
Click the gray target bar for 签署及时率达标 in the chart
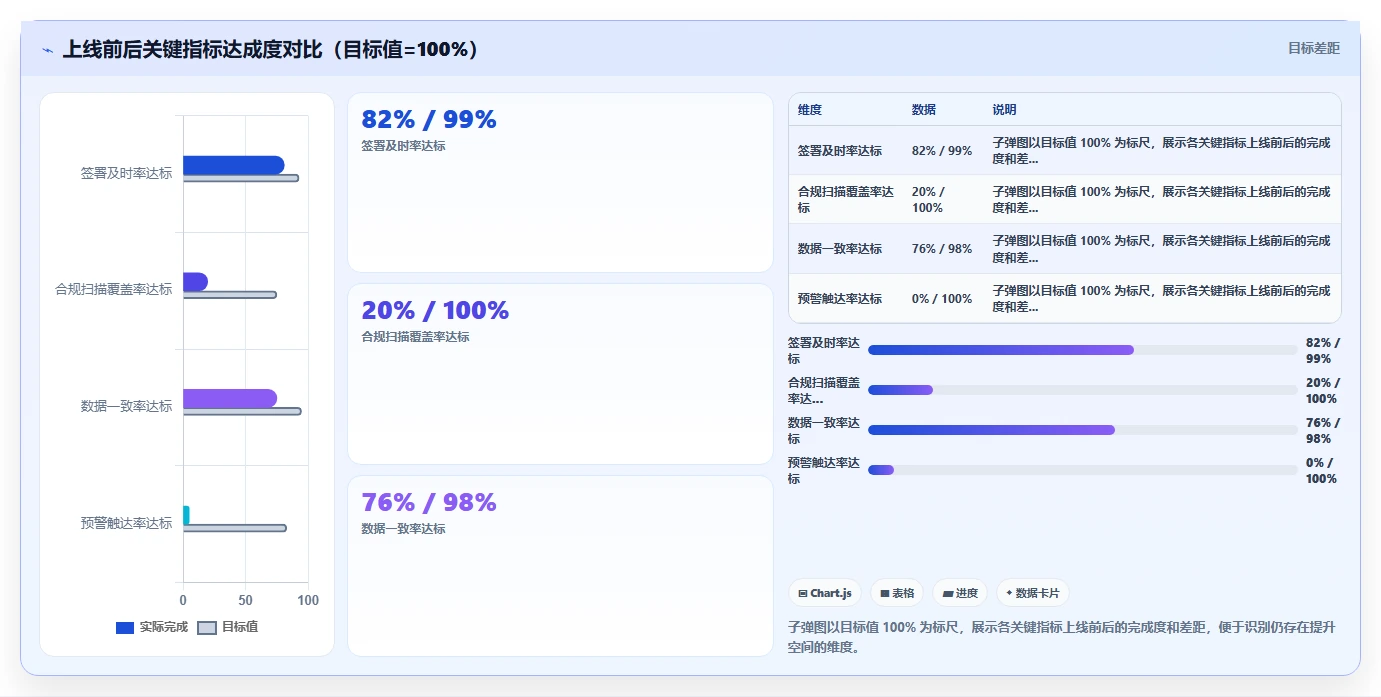[x=241, y=178]
